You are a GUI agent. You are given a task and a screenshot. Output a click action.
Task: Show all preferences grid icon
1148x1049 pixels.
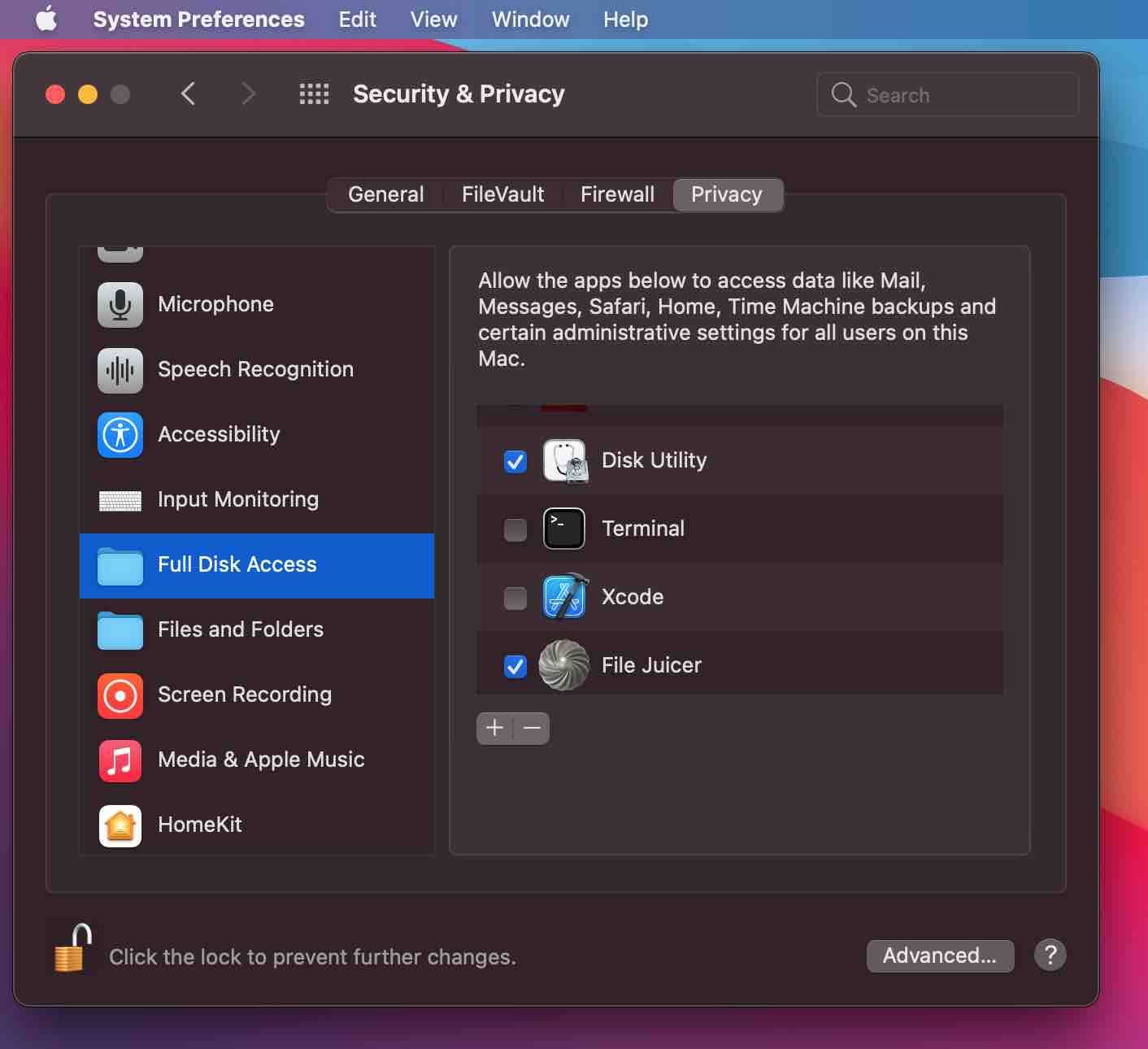314,94
